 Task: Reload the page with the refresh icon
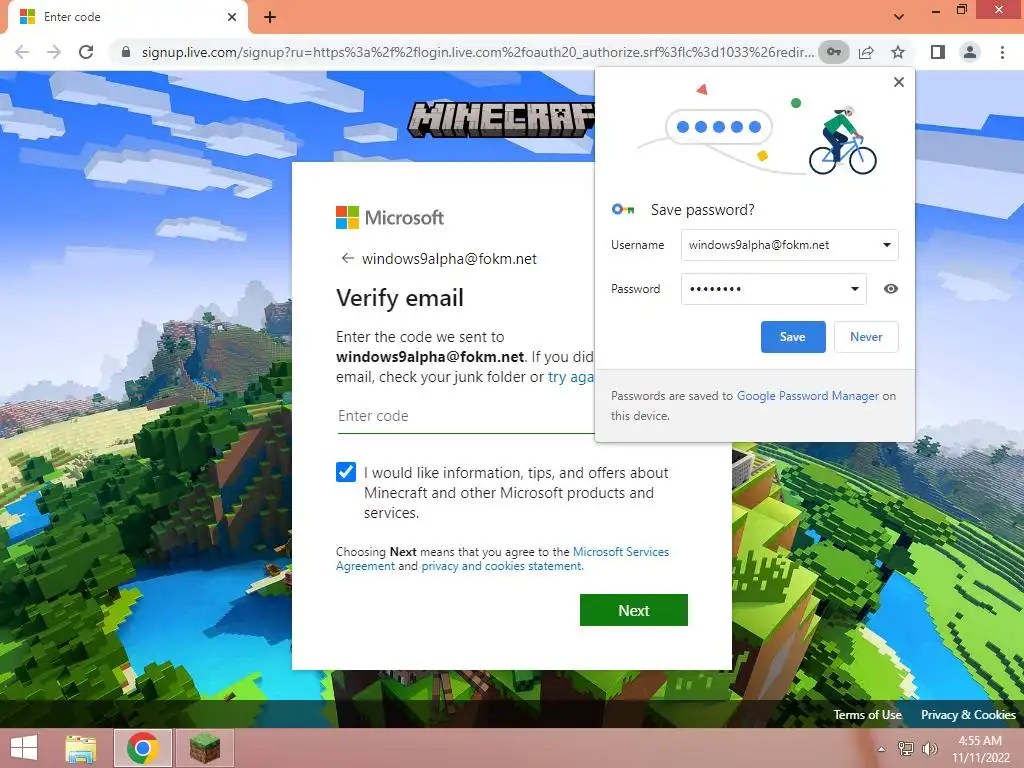(86, 52)
